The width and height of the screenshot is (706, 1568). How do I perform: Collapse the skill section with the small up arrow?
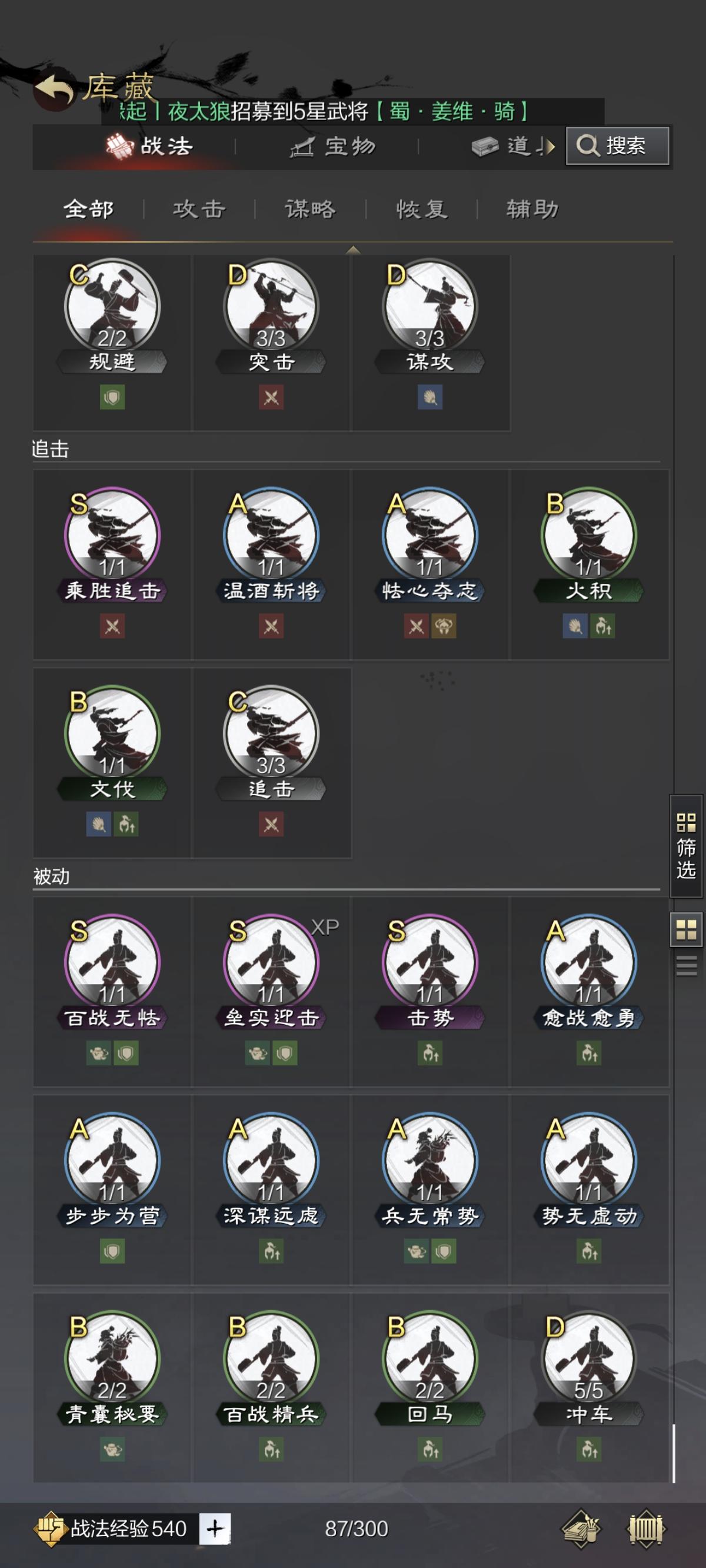[x=353, y=250]
